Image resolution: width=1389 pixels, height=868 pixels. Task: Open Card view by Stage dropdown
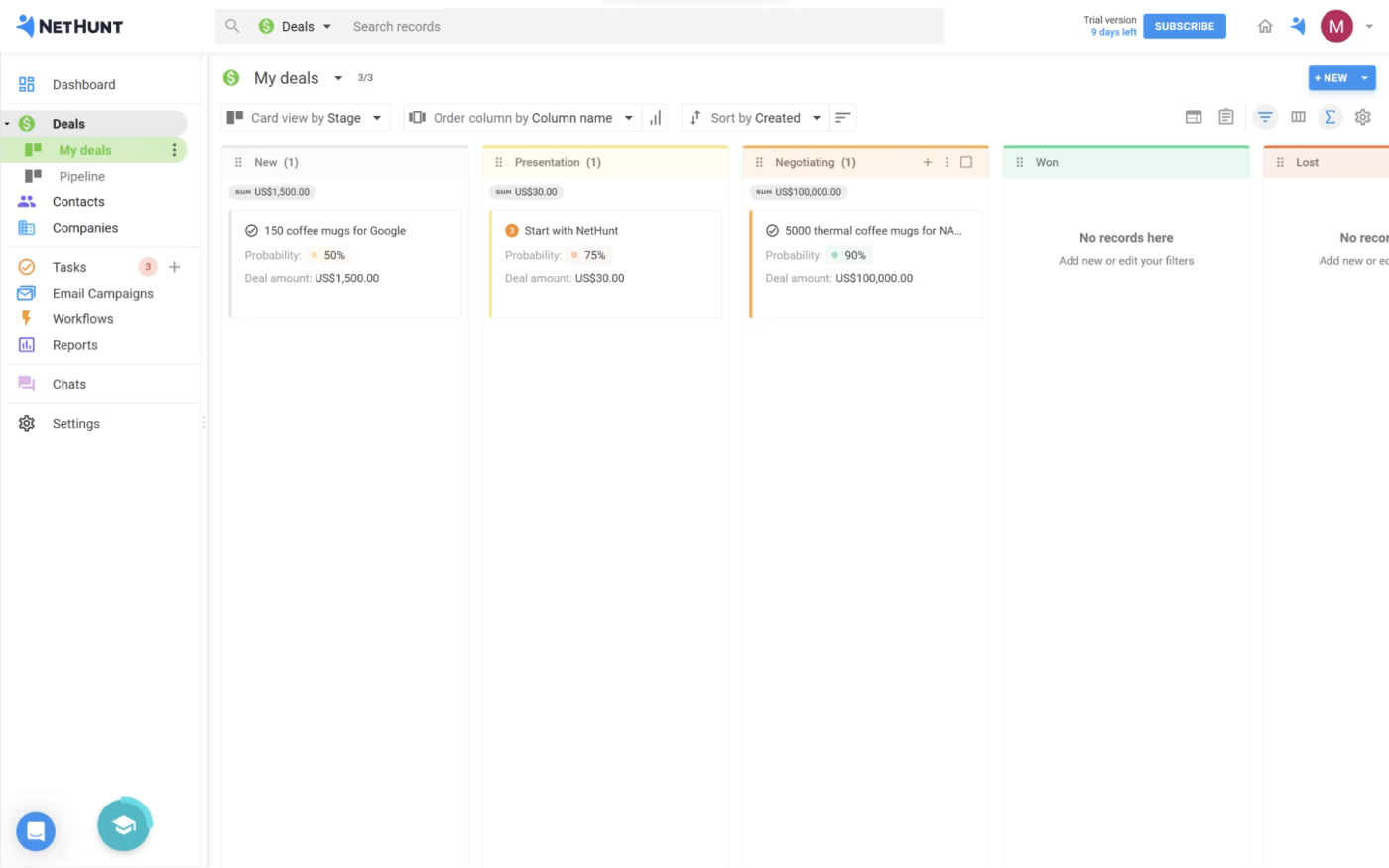coord(306,118)
